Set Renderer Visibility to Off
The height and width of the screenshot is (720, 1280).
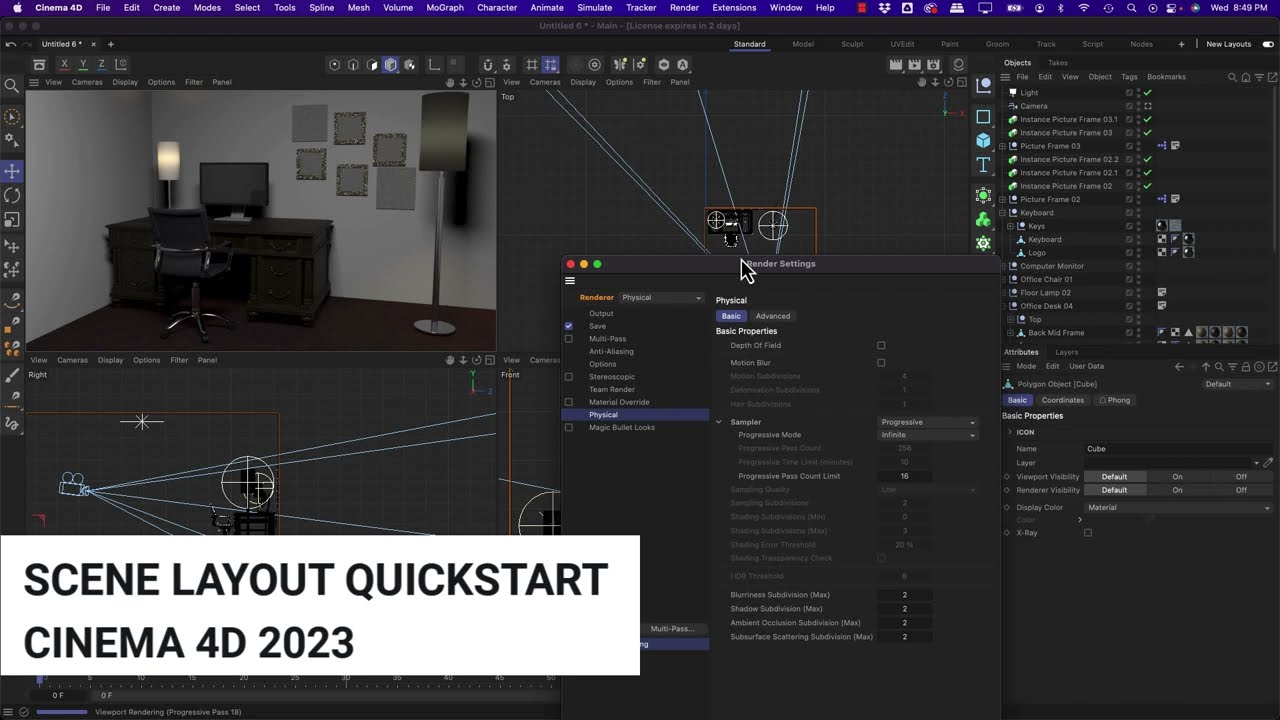[x=1241, y=490]
